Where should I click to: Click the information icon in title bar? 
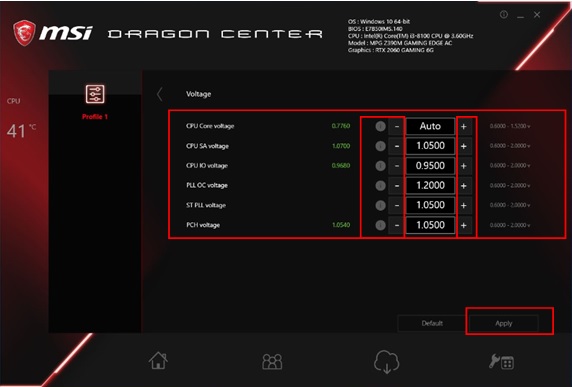(x=504, y=15)
